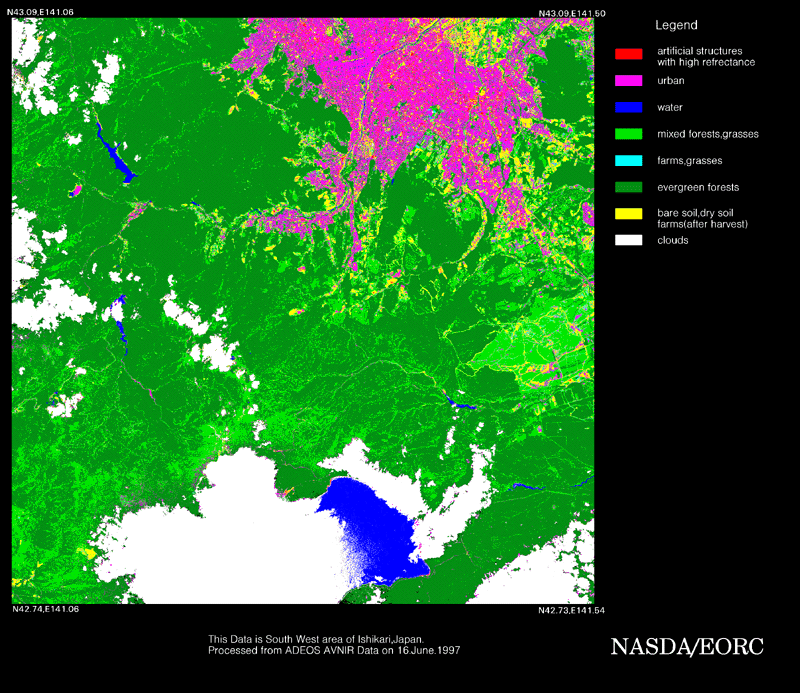Click the narrow blue reservoir in the upper-left of the map
This screenshot has width=800, height=693.
pos(115,153)
